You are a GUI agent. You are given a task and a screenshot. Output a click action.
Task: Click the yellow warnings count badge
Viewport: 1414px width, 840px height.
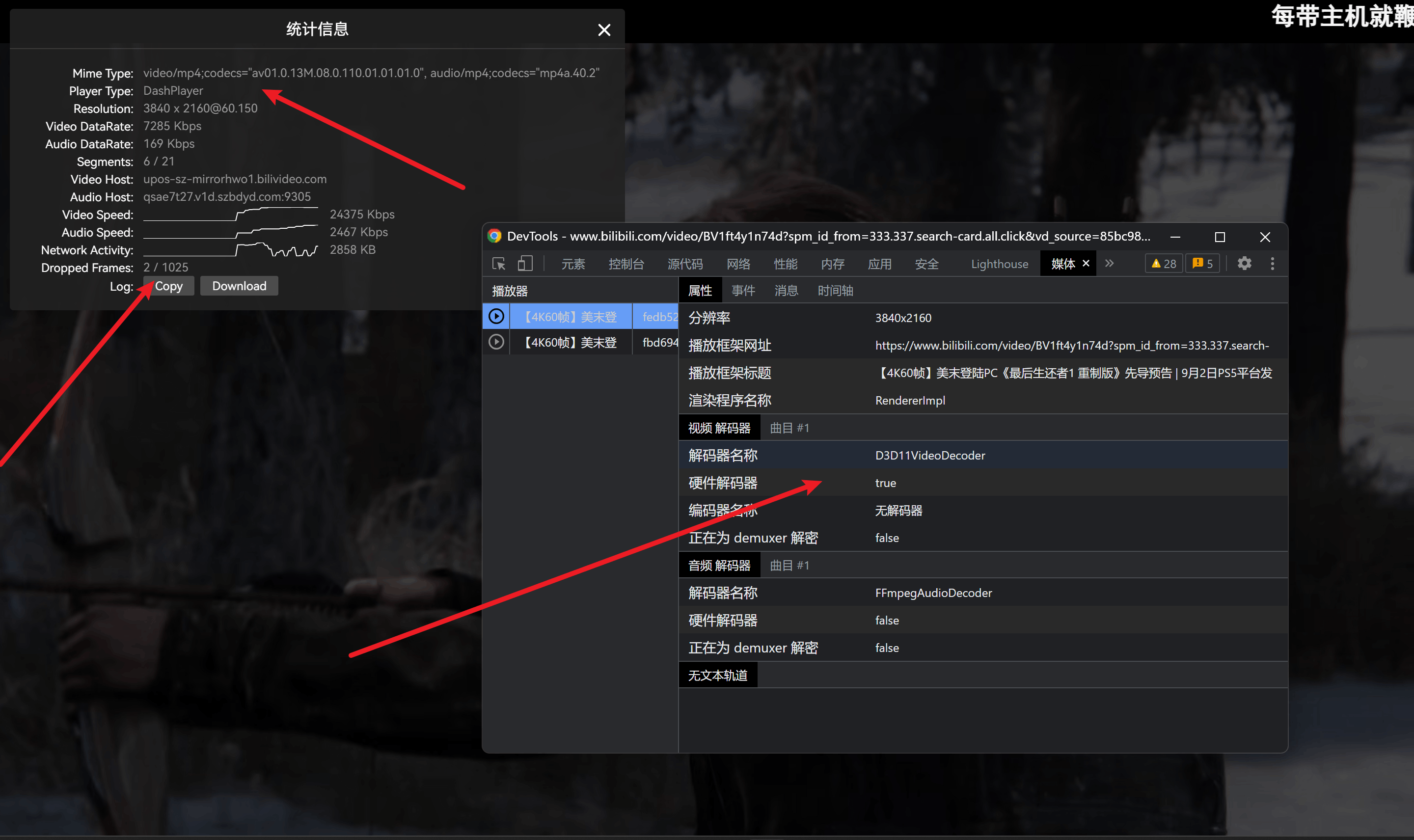click(x=1164, y=264)
